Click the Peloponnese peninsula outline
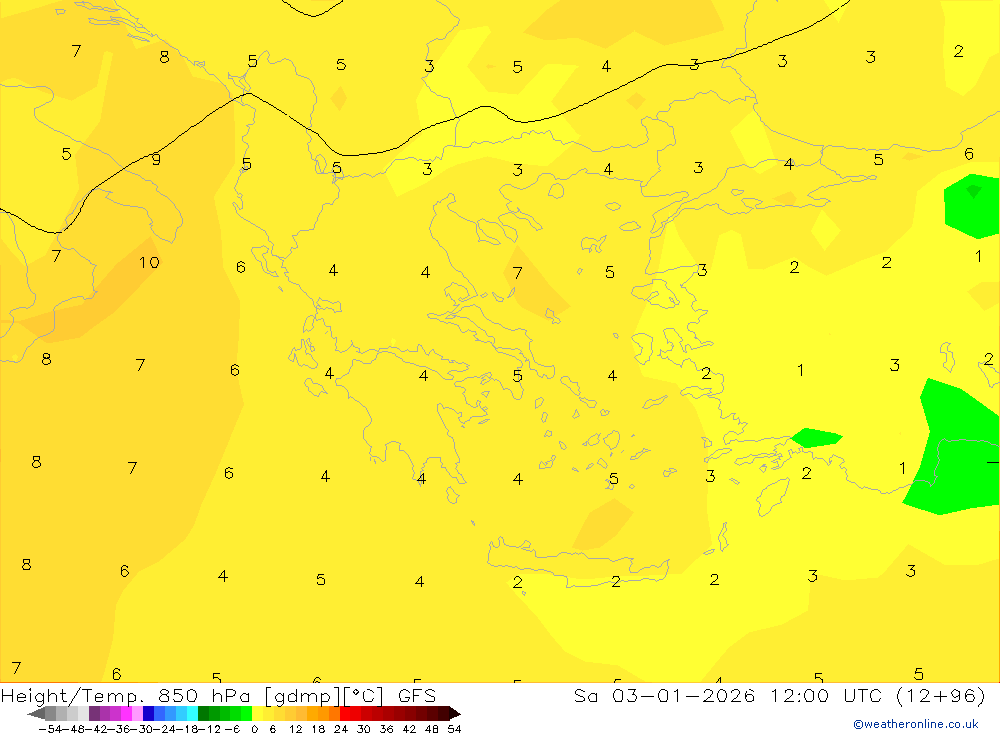 (x=408, y=418)
